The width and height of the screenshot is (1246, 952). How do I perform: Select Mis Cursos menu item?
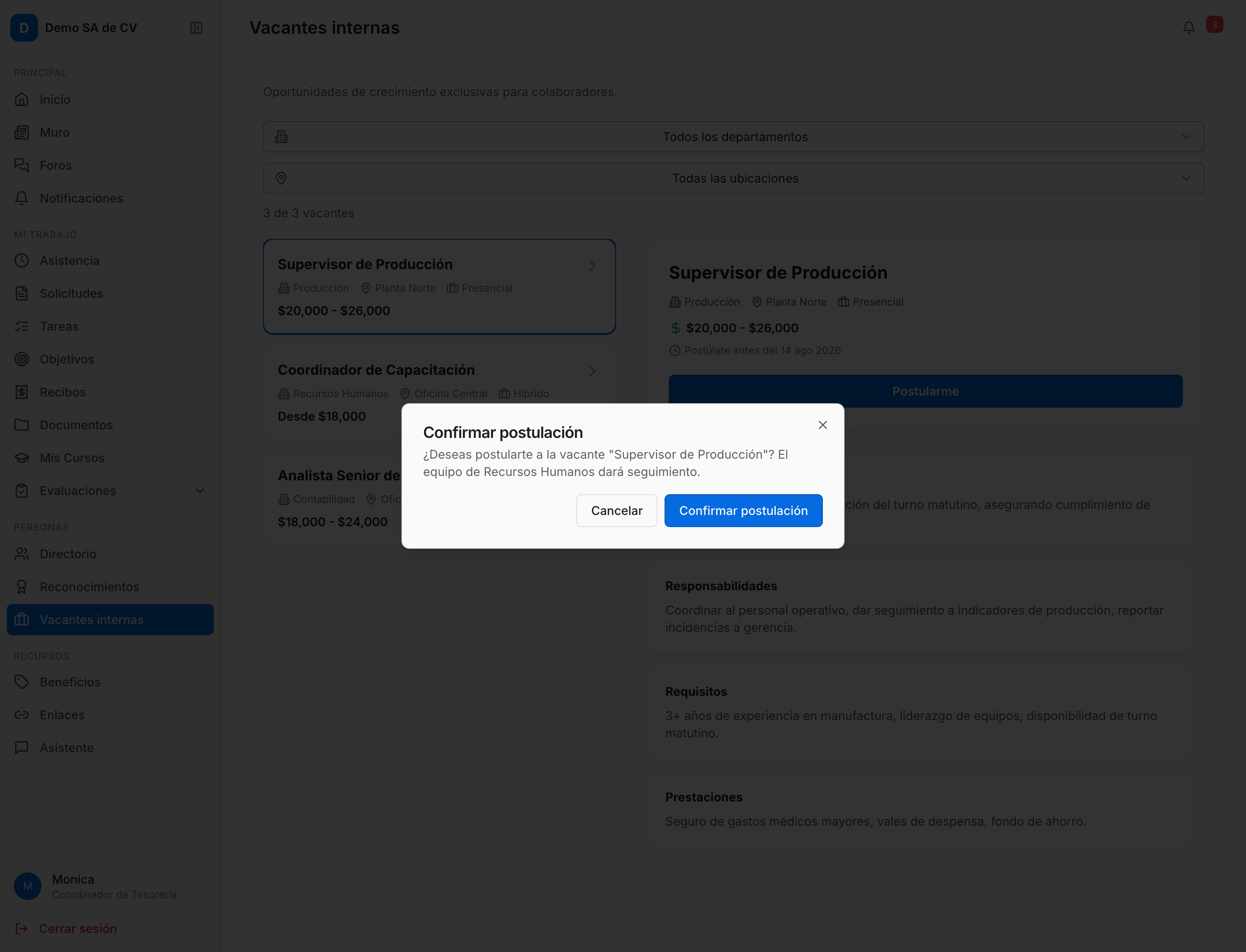tap(110, 458)
